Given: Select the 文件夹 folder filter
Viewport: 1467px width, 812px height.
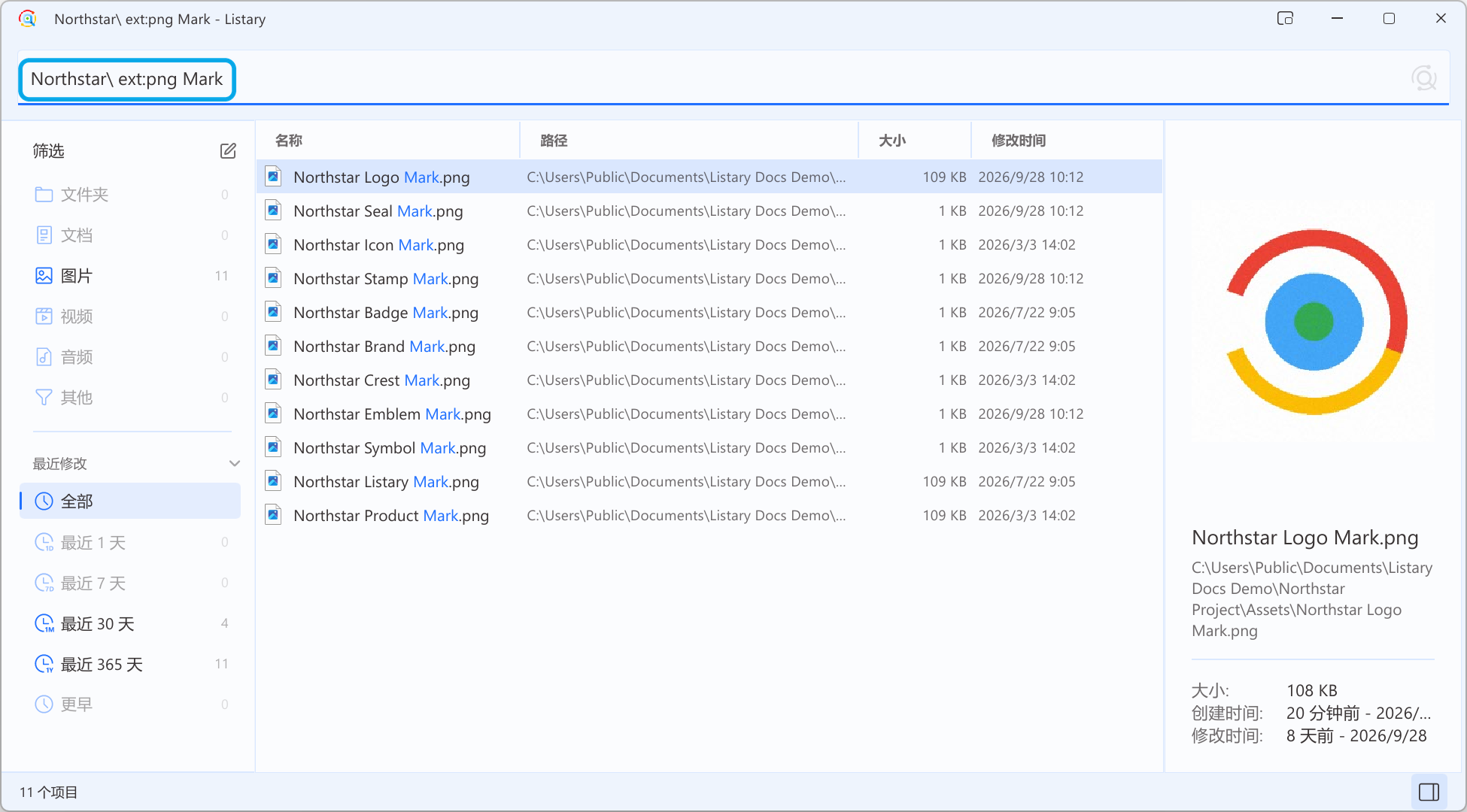Looking at the screenshot, I should [130, 195].
